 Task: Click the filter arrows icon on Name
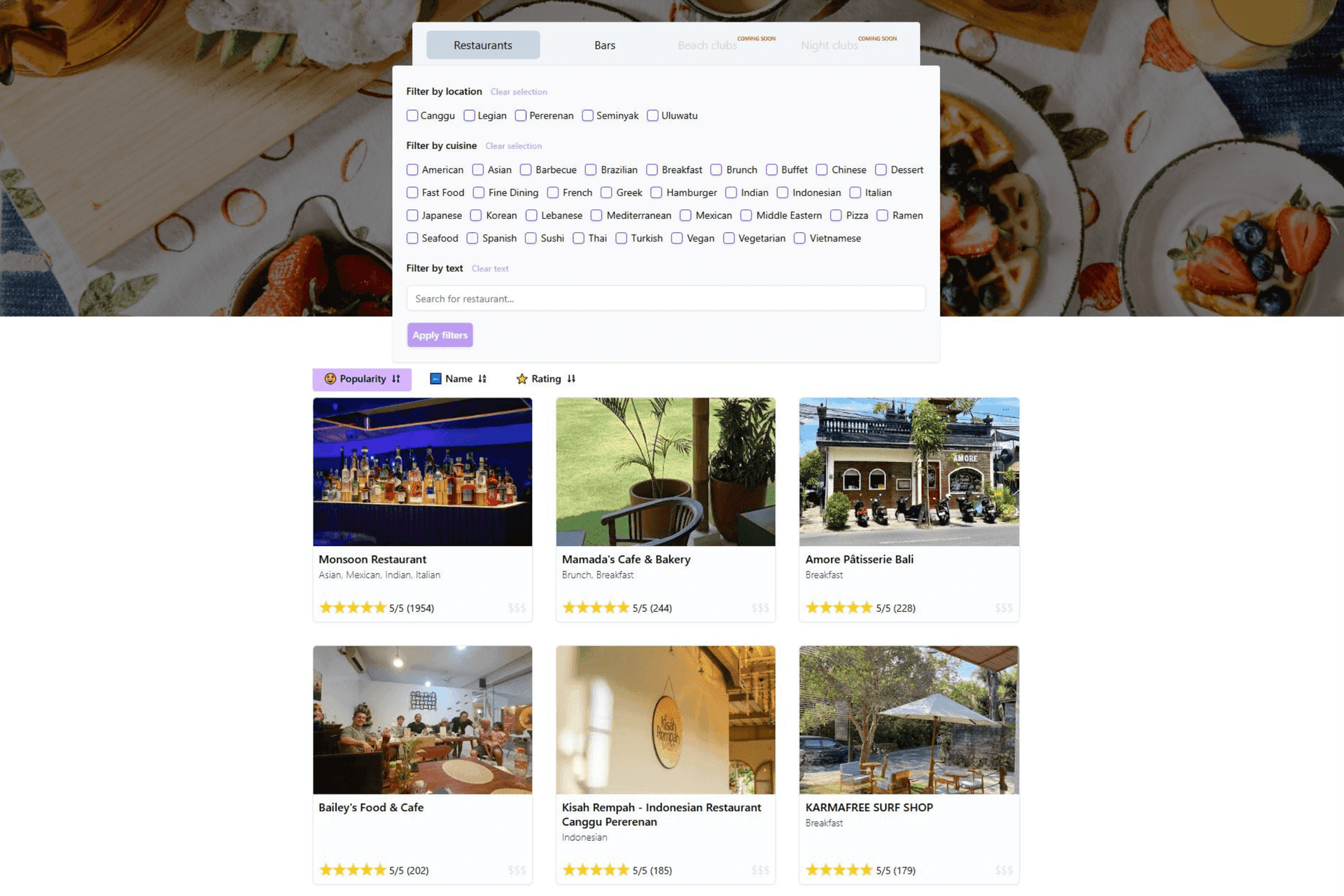(482, 378)
